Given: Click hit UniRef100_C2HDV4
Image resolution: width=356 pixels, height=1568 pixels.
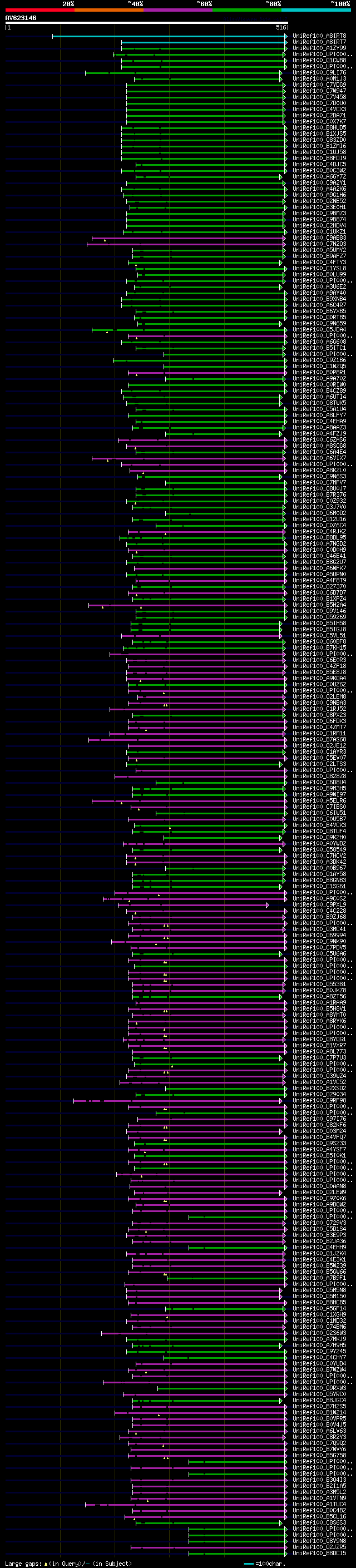Looking at the screenshot, I should [x=319, y=225].
